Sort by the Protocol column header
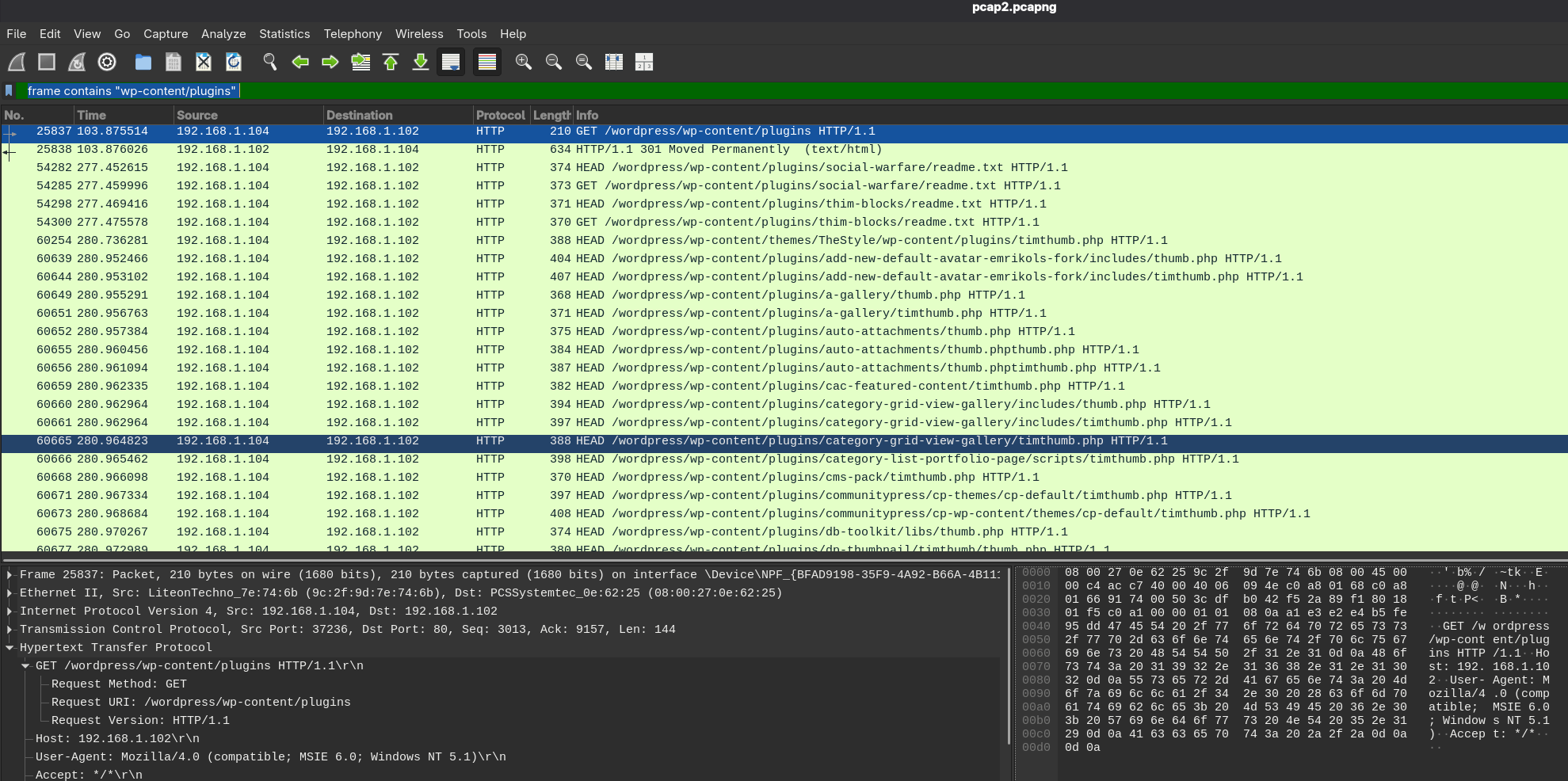 (500, 116)
